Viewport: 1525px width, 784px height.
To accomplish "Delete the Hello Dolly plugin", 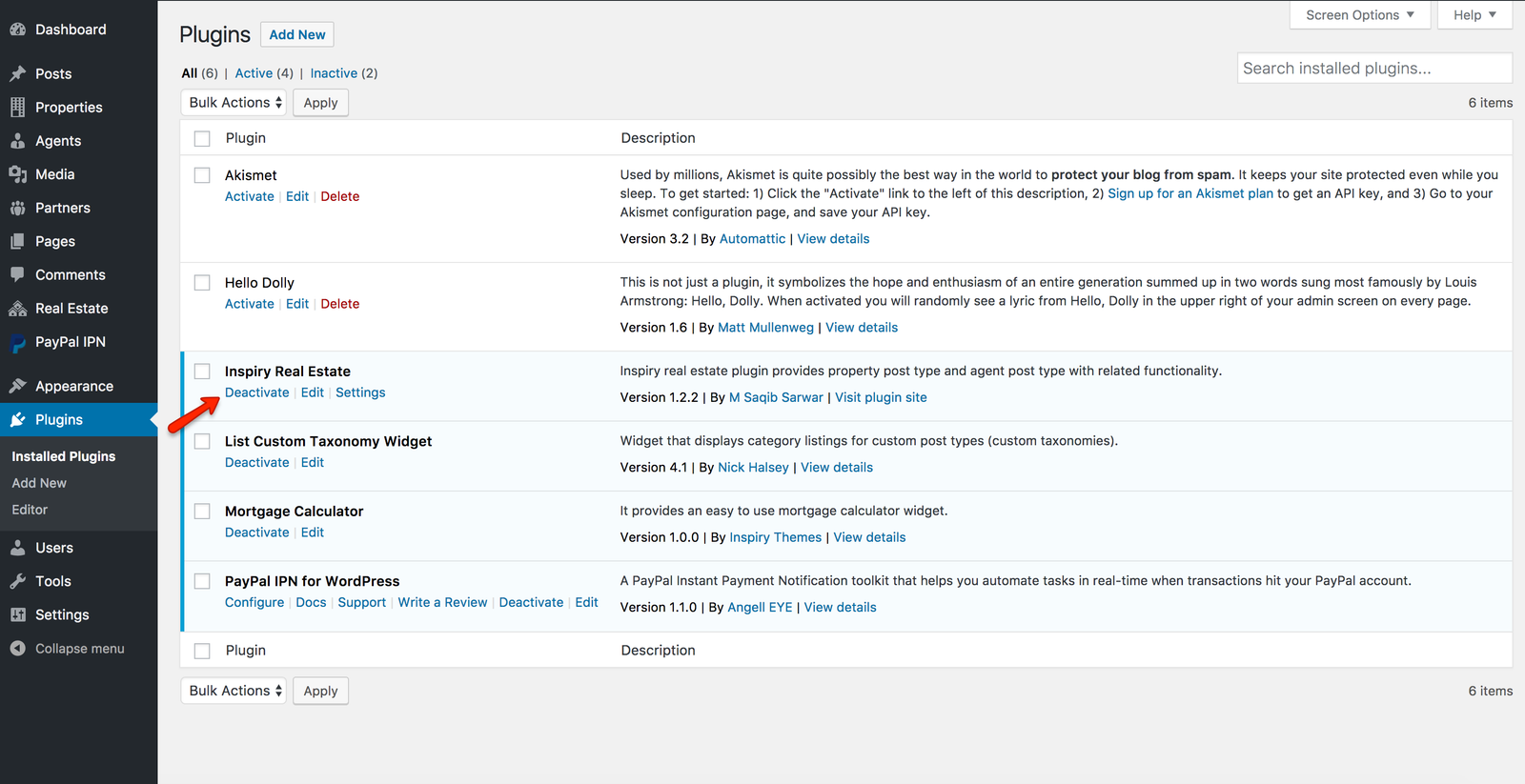I will pos(340,304).
